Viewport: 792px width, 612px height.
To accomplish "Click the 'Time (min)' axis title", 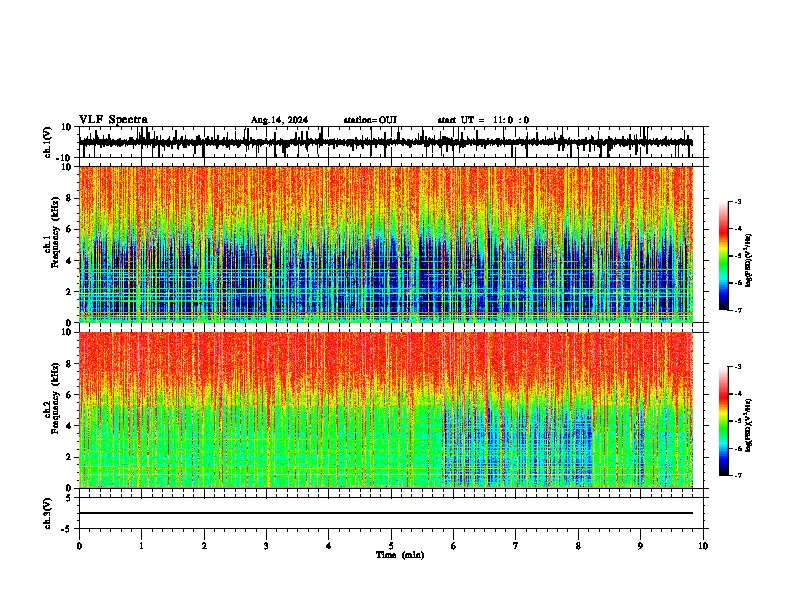I will [400, 555].
